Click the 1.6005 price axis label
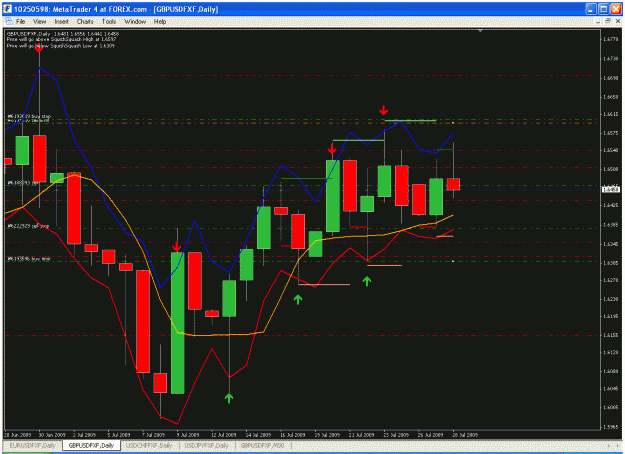The image size is (625, 454). click(611, 408)
